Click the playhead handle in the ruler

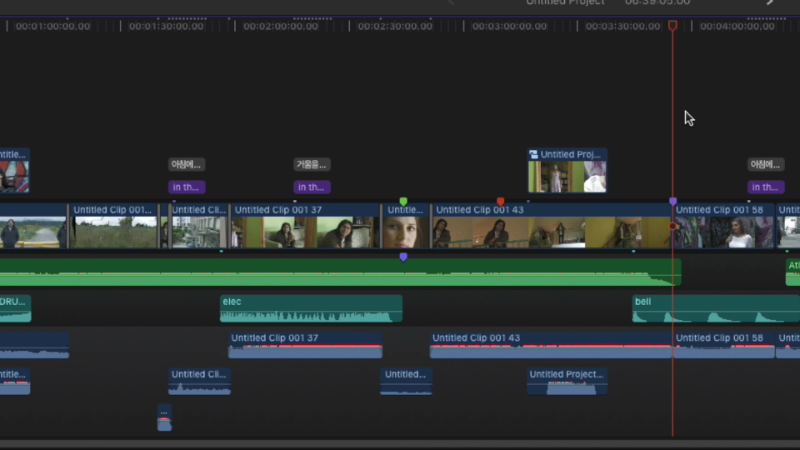[x=672, y=25]
